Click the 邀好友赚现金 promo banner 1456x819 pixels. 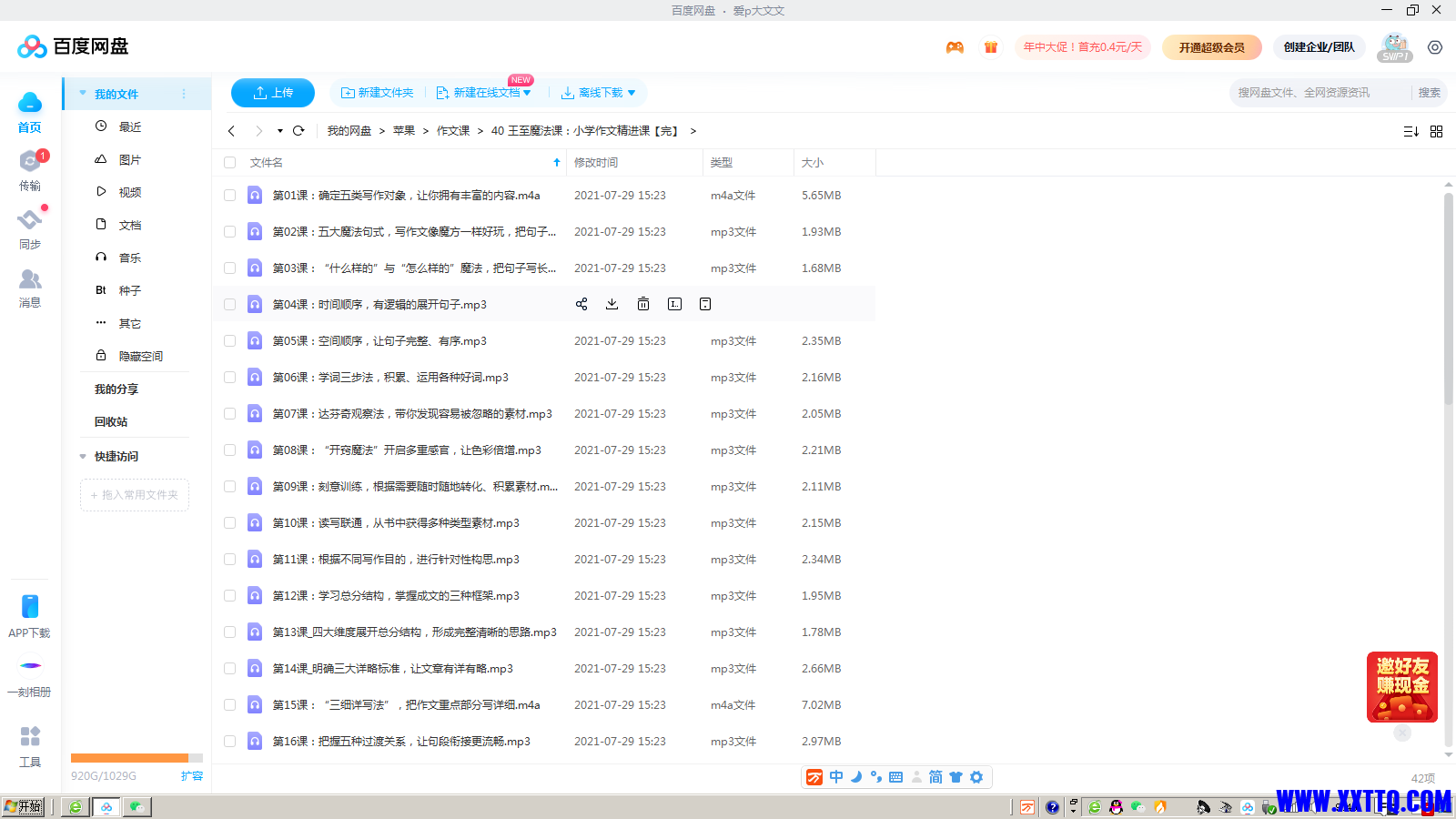[1402, 687]
